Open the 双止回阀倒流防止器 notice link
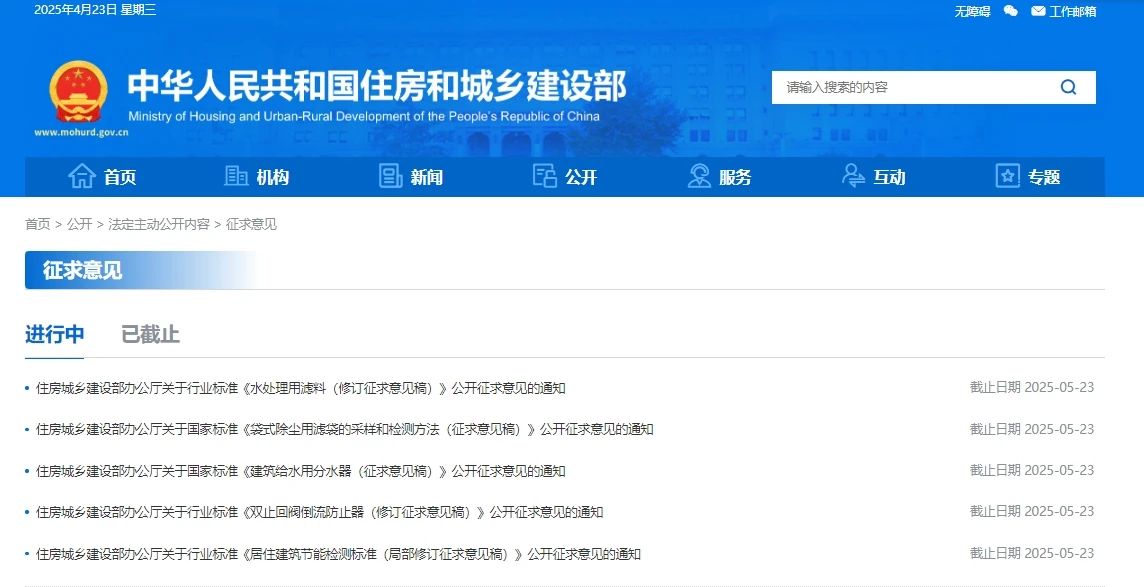This screenshot has height=587, width=1144. pos(319,512)
